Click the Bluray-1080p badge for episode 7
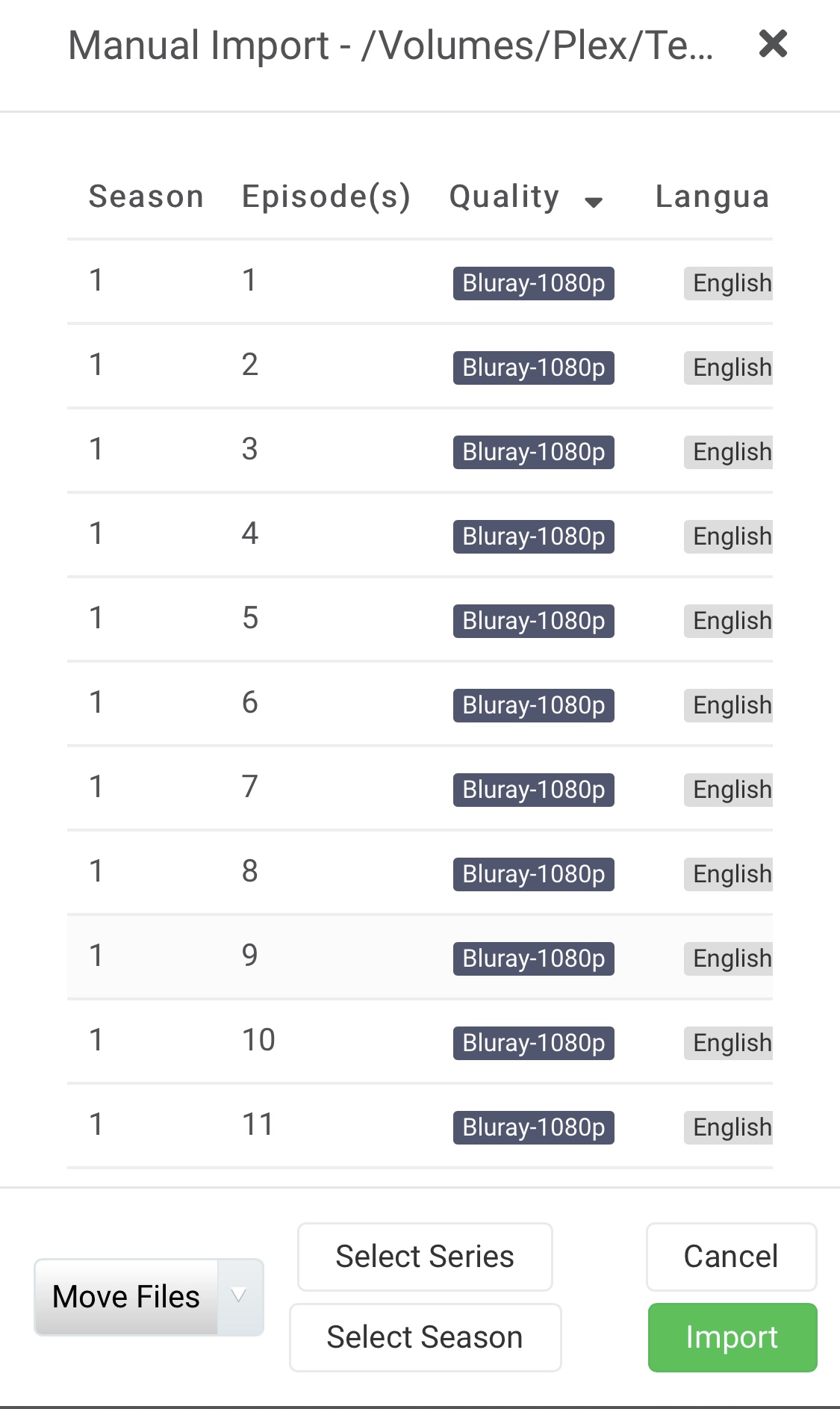This screenshot has width=840, height=1409. 533,790
